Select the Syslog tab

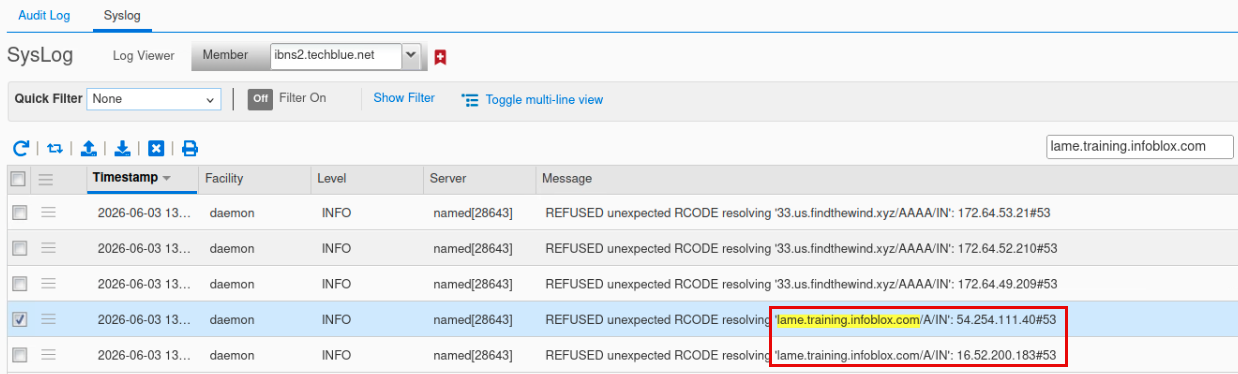point(122,16)
